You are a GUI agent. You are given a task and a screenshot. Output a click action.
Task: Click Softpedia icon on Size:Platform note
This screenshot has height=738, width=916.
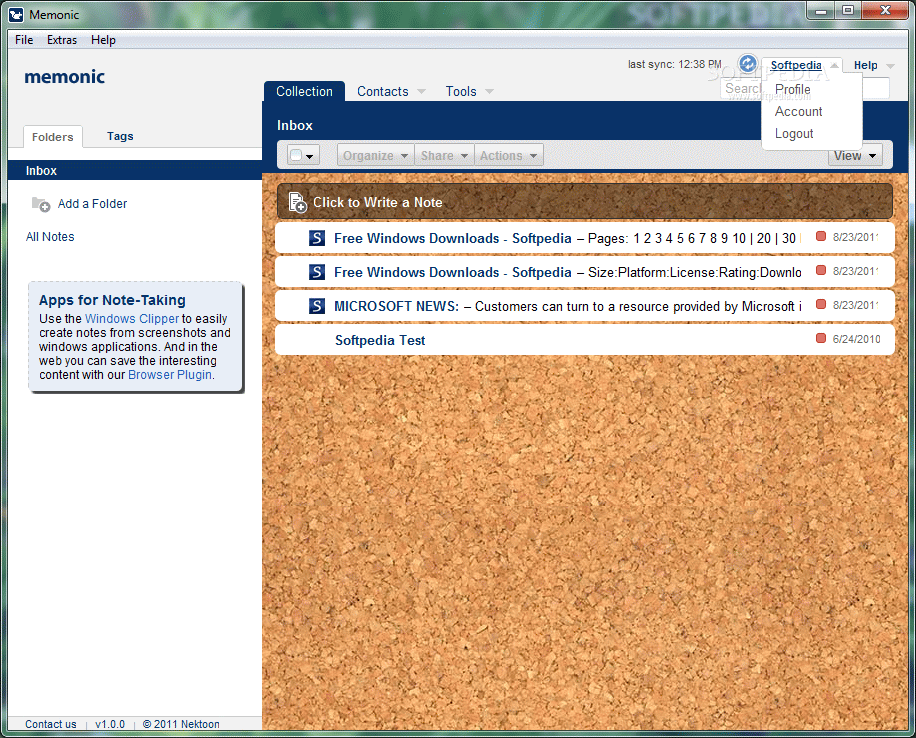pos(317,272)
